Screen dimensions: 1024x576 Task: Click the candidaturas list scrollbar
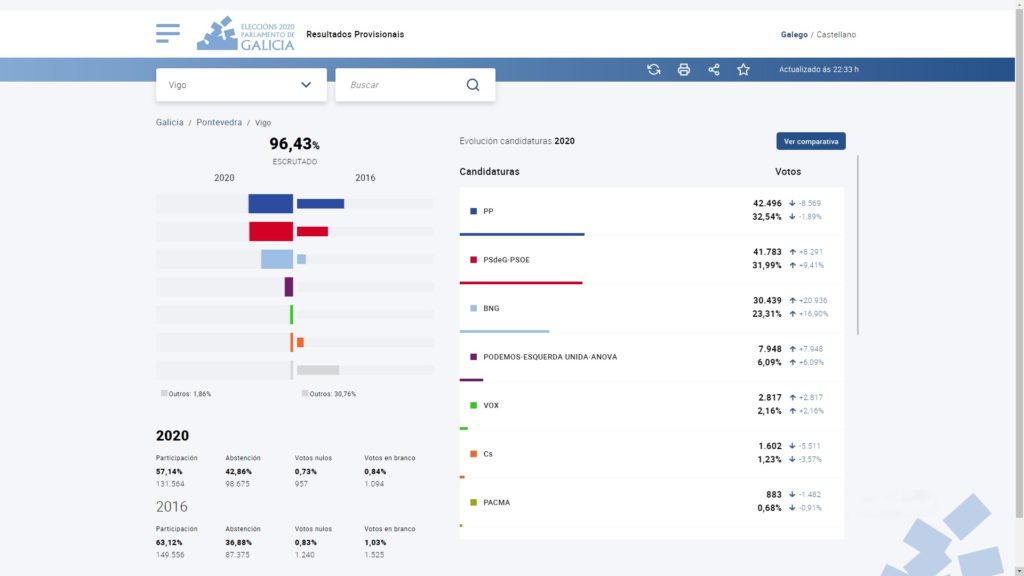pos(858,245)
